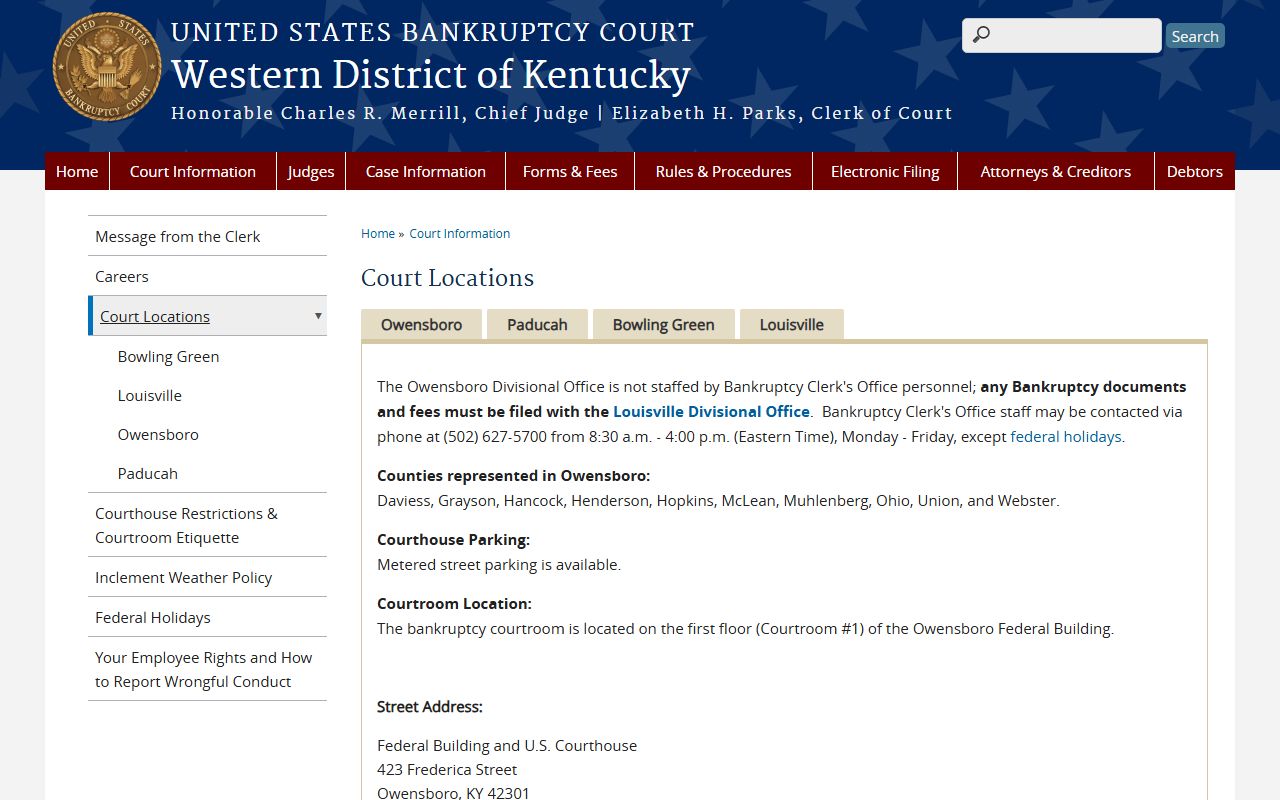Open the Court Information menu
The image size is (1280, 800).
(x=192, y=171)
